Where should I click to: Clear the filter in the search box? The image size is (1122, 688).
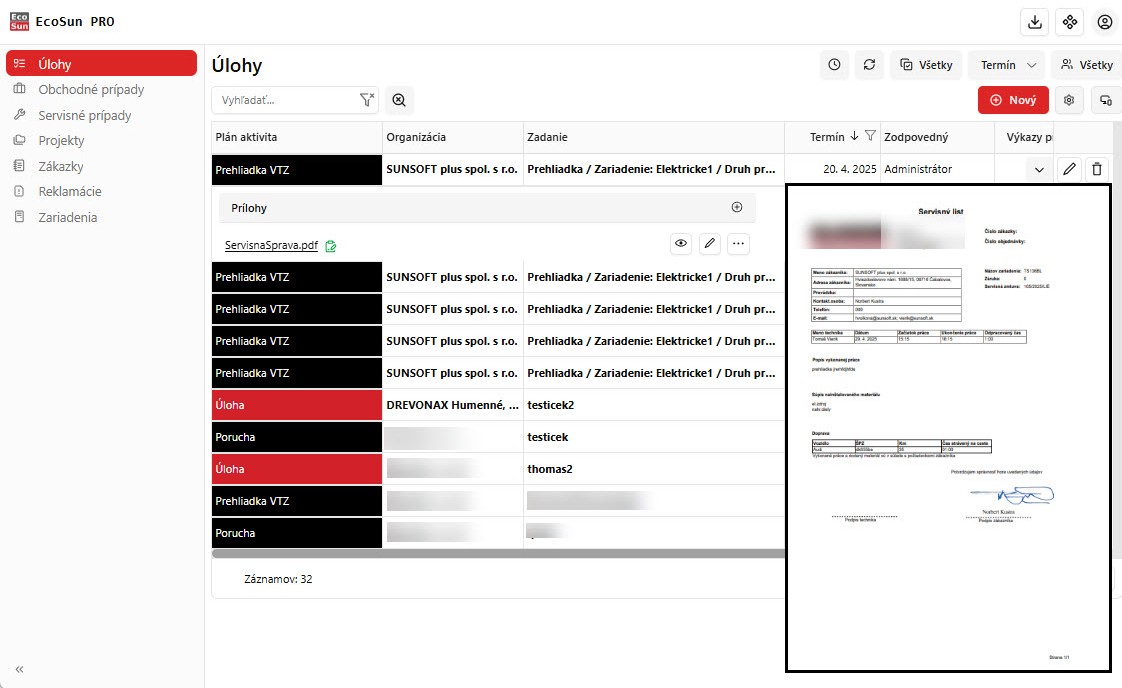(x=366, y=100)
